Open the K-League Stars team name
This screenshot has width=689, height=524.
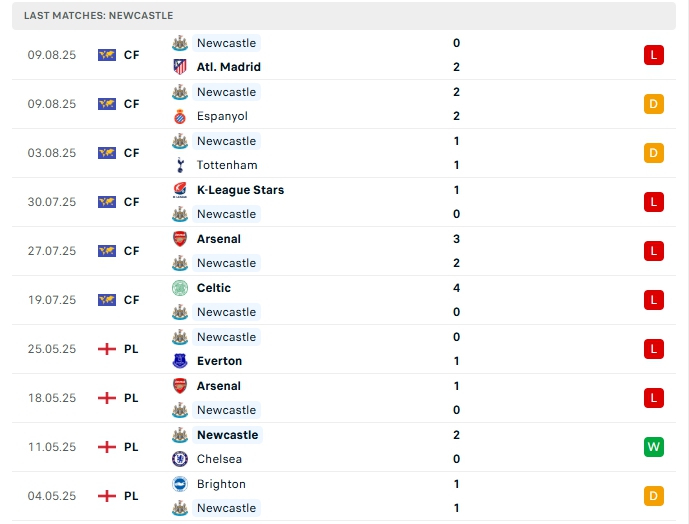[240, 190]
